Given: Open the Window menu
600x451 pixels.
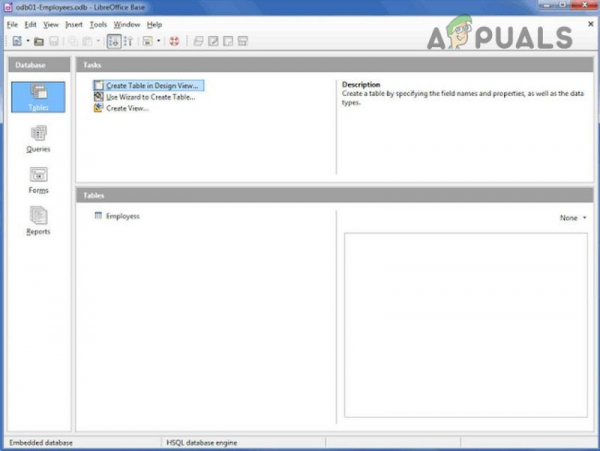Looking at the screenshot, I should 127,25.
